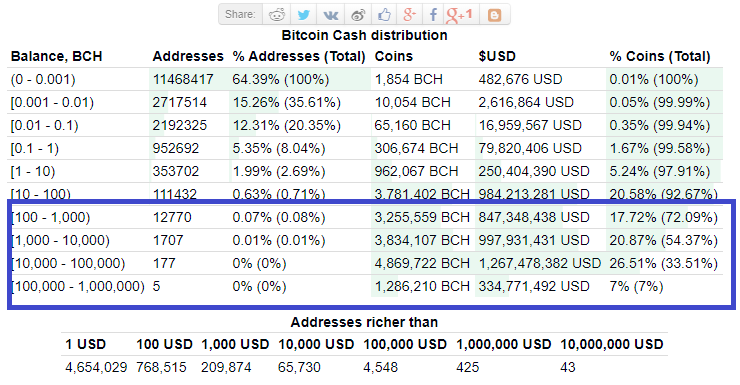Viewport: 740px width, 385px height.
Task: Select the [0.001 - 0.01) balance range
Action: [52, 102]
